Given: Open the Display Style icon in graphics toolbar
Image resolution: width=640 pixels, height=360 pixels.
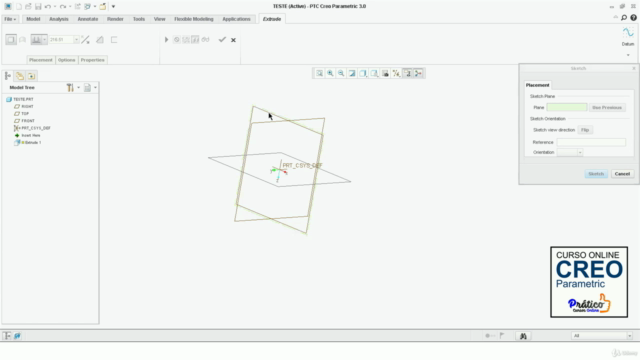Looking at the screenshot, I should pos(363,73).
